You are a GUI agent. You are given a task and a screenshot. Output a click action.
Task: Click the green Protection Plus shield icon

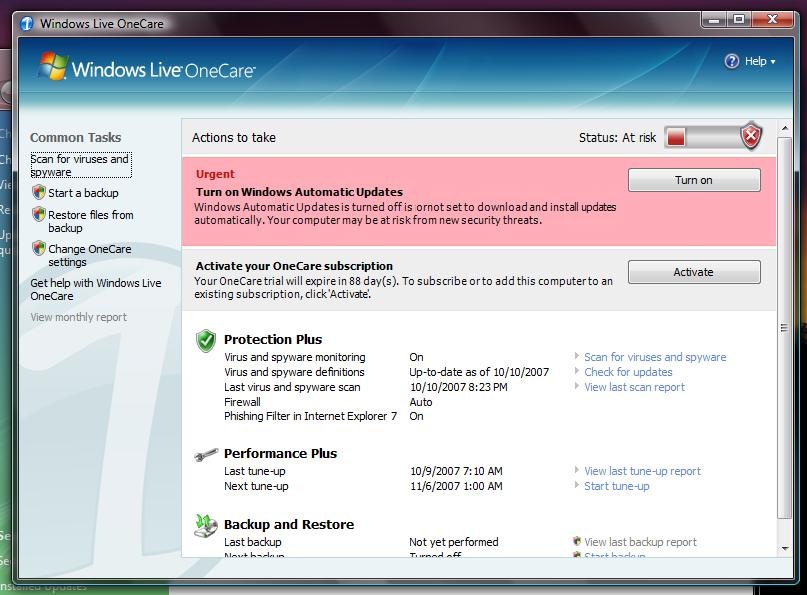206,341
